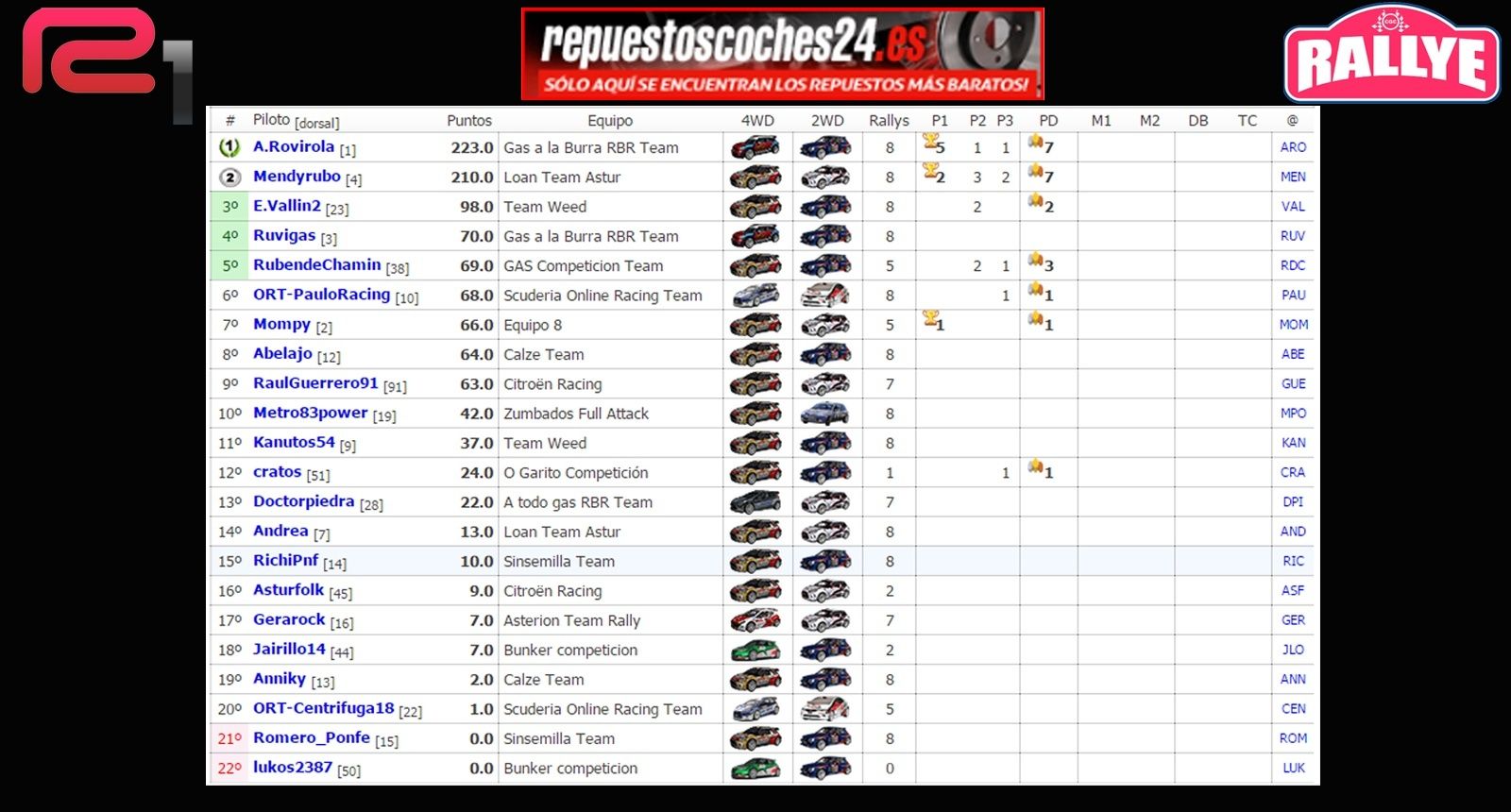This screenshot has width=1511, height=812.
Task: Open RubendeChamin driver profile
Action: coord(317,264)
